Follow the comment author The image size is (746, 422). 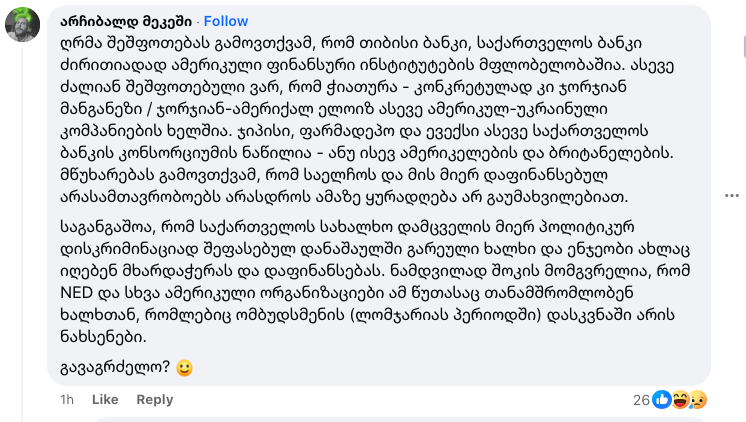coord(226,21)
